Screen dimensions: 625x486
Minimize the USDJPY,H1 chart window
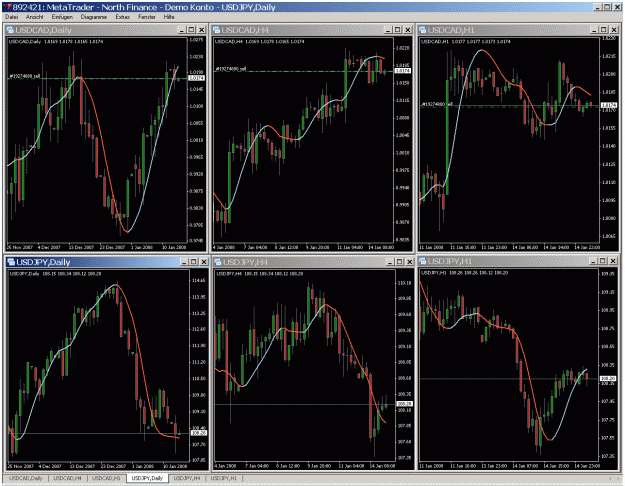click(x=593, y=261)
